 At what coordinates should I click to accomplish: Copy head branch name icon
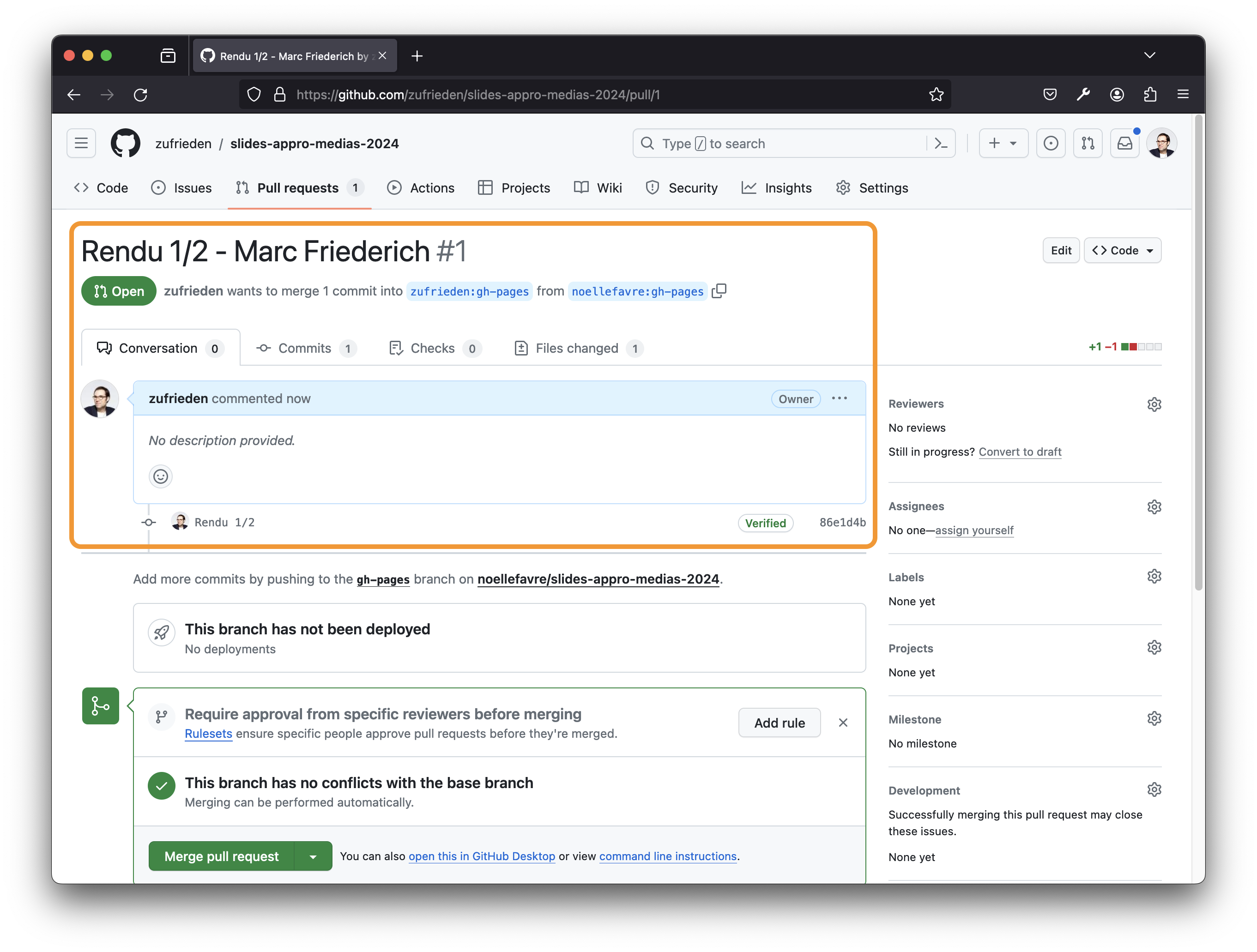(719, 291)
